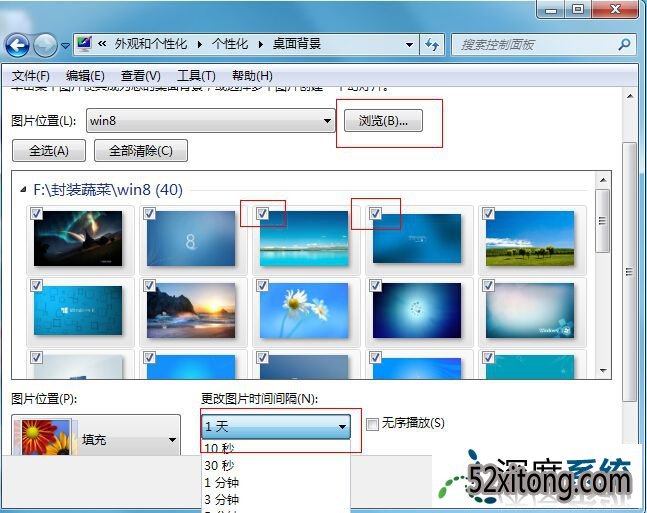This screenshot has height=513, width=647.
Task: Select the green meadow wallpaper thumbnail
Action: pos(530,239)
